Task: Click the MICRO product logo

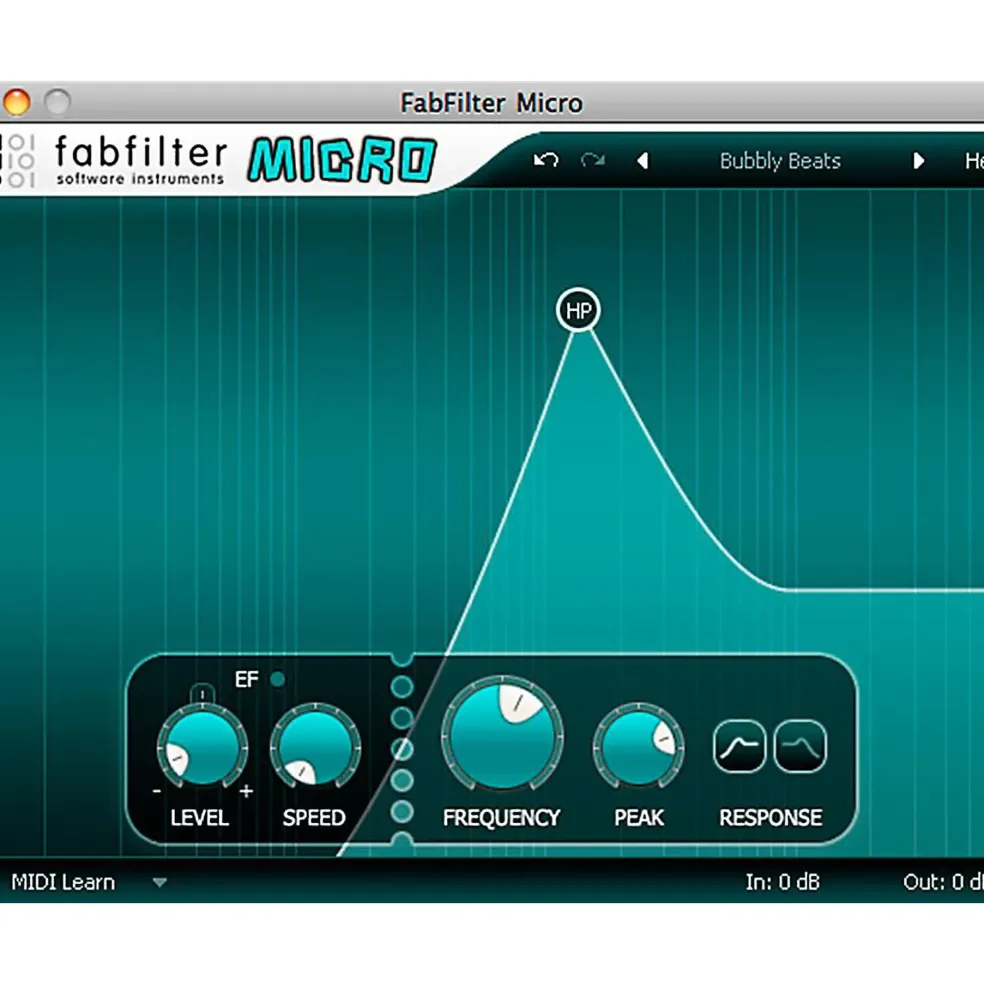Action: pyautogui.click(x=342, y=160)
